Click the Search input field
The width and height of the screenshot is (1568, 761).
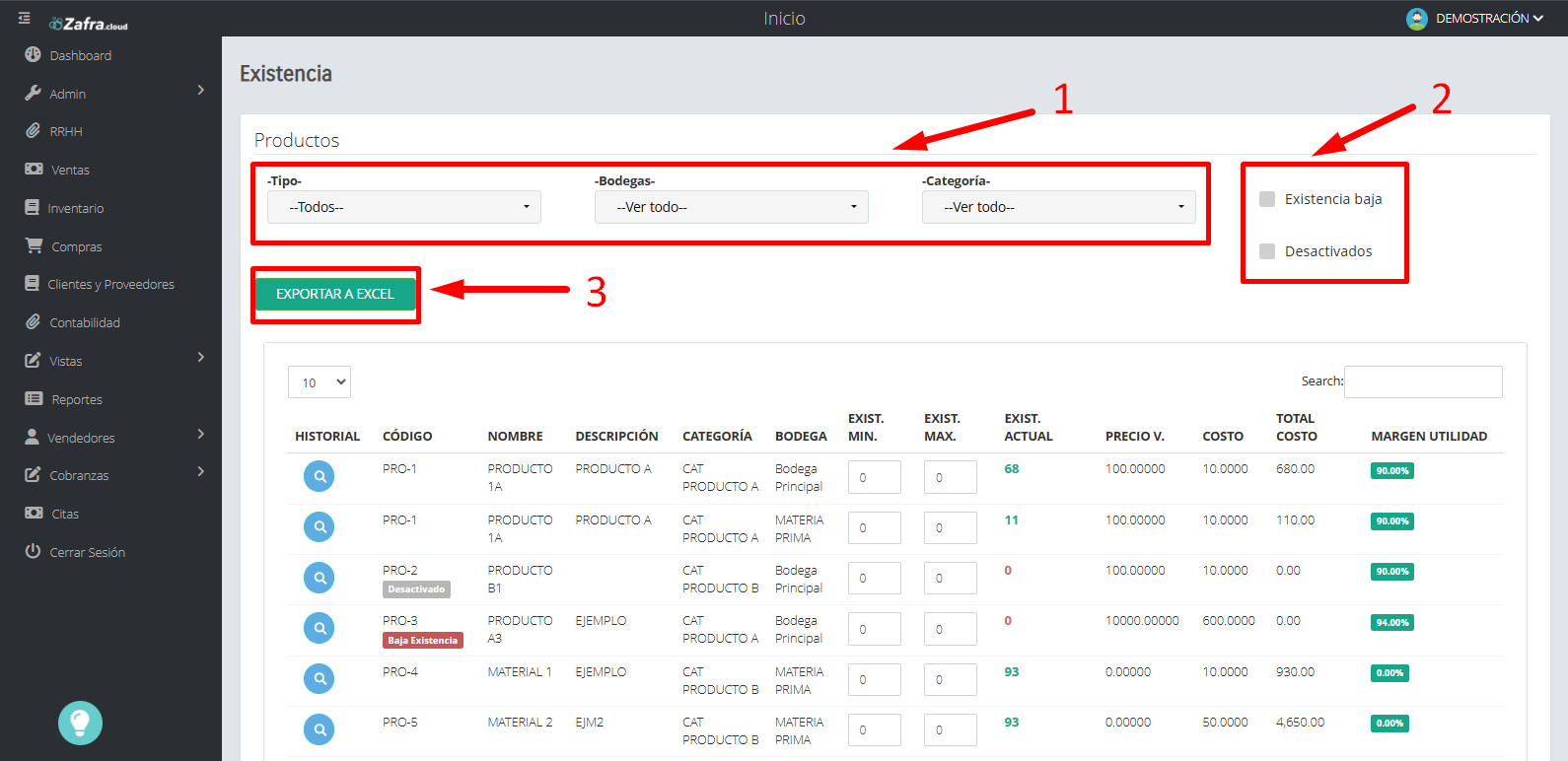[x=1423, y=381]
